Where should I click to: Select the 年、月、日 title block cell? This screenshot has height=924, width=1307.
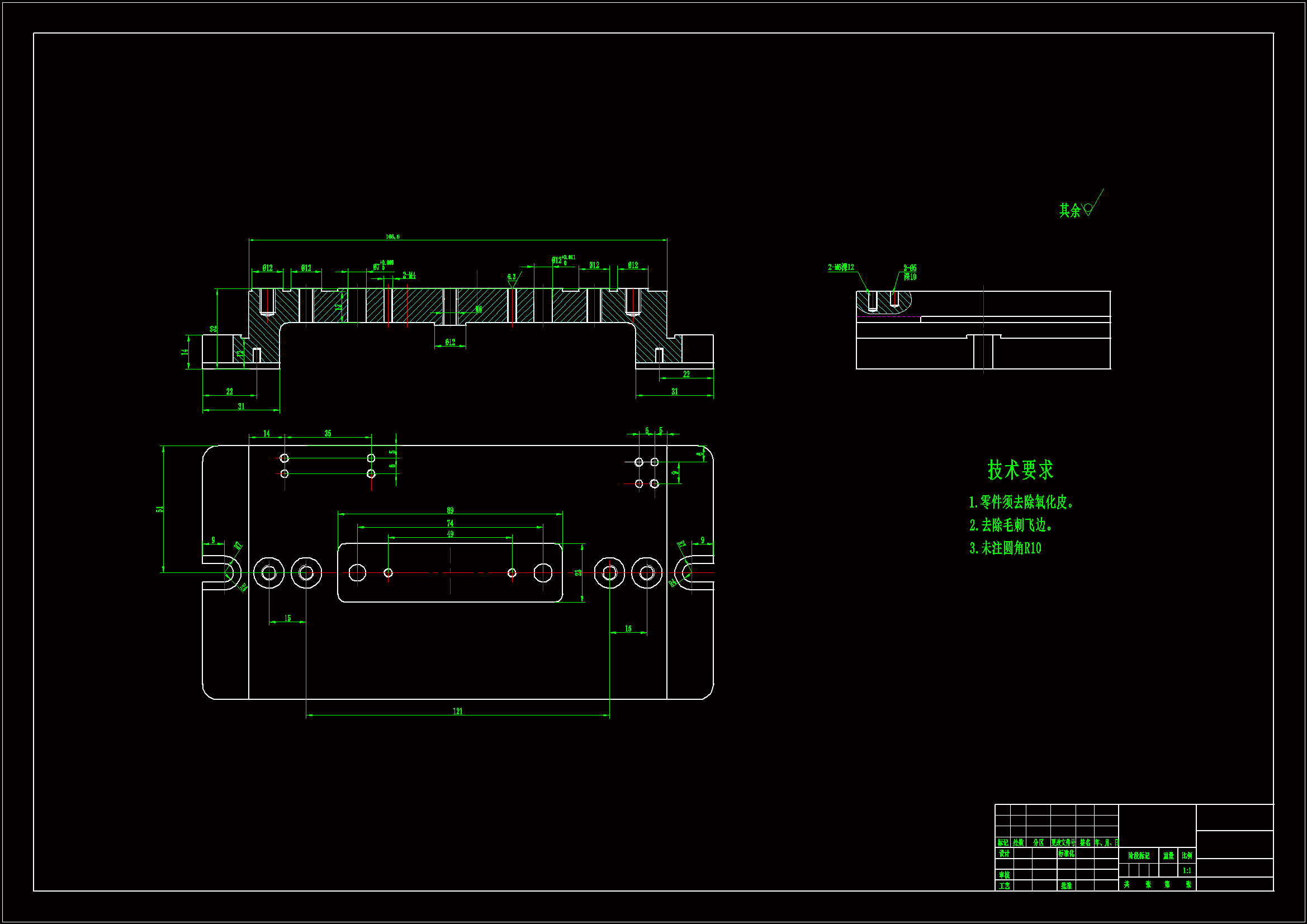coord(1107,842)
